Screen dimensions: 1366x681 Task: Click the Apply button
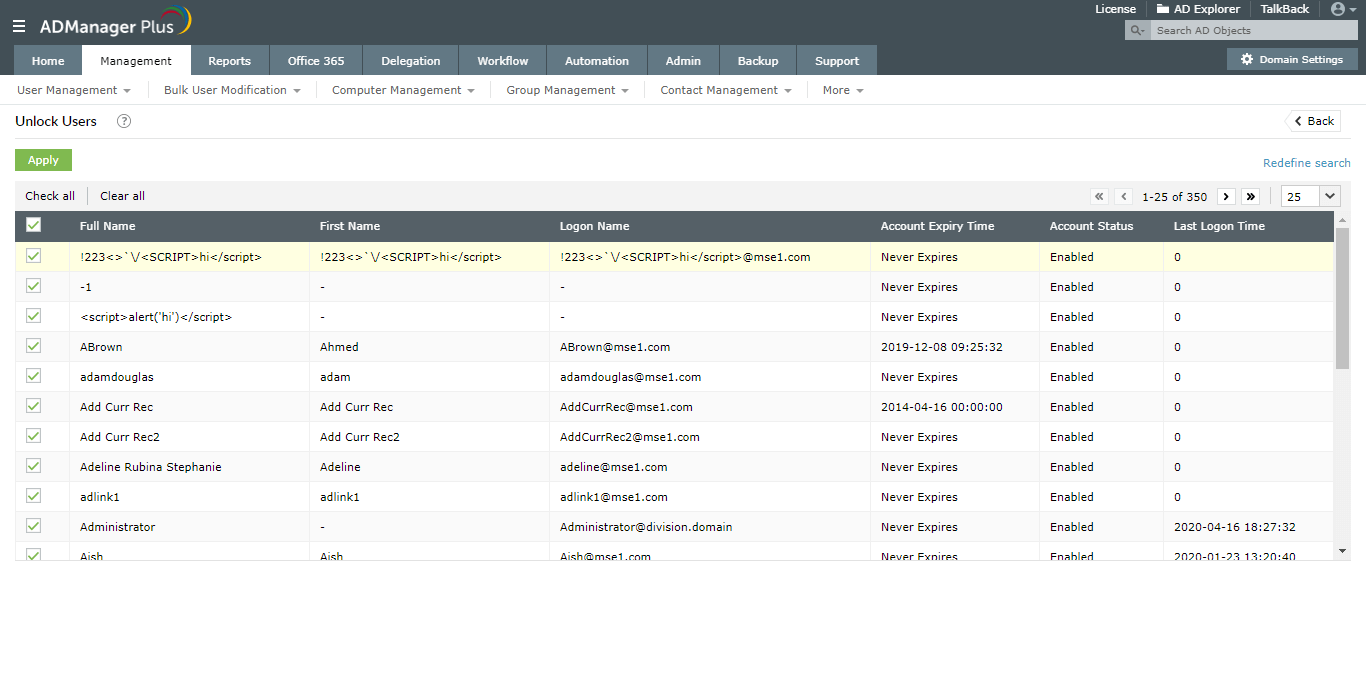pos(43,160)
